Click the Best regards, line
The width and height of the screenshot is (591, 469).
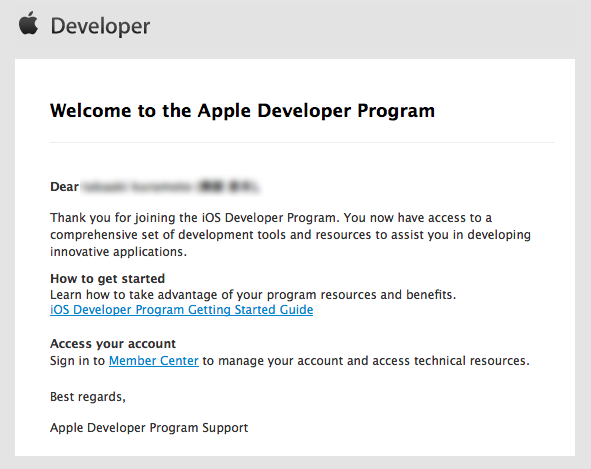tap(88, 397)
